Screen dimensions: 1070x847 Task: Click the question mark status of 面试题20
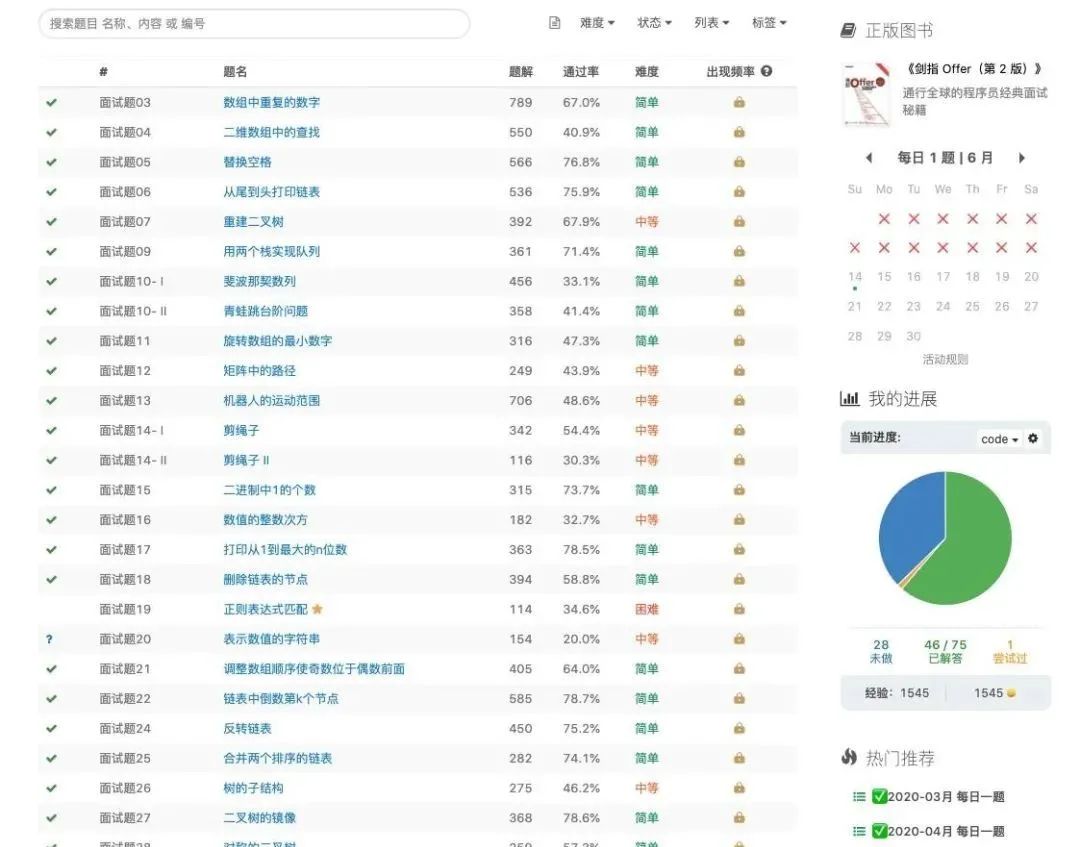point(49,640)
